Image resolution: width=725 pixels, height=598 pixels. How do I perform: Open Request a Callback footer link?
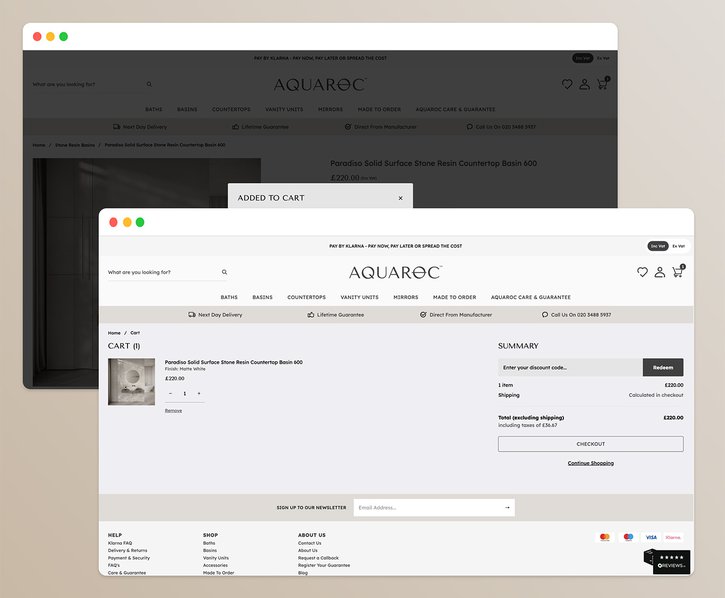[x=319, y=558]
